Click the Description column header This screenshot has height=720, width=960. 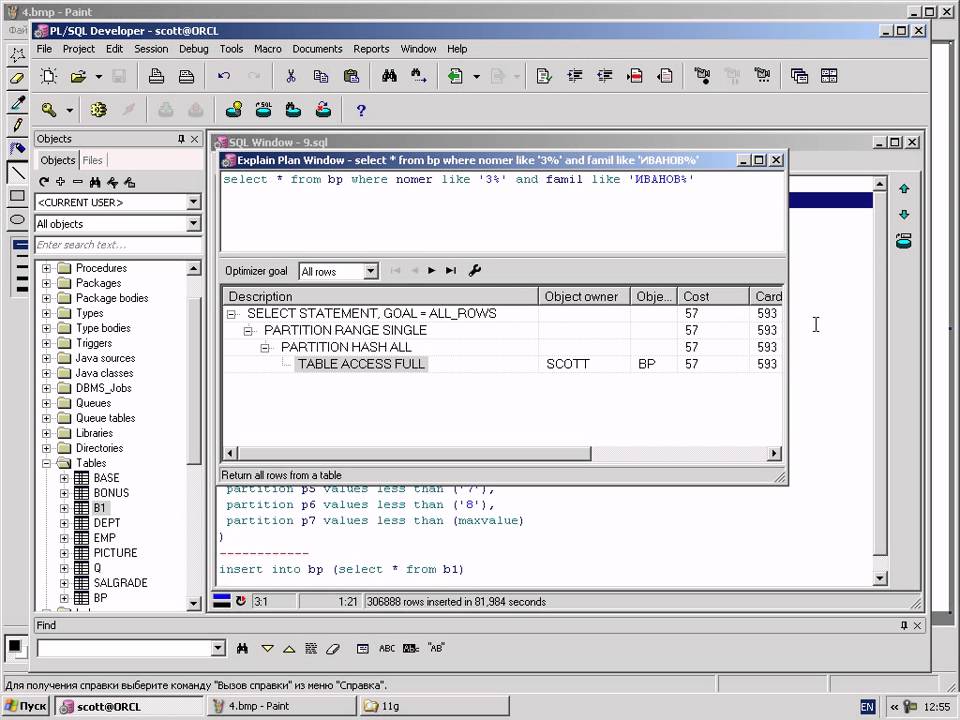pyautogui.click(x=381, y=296)
